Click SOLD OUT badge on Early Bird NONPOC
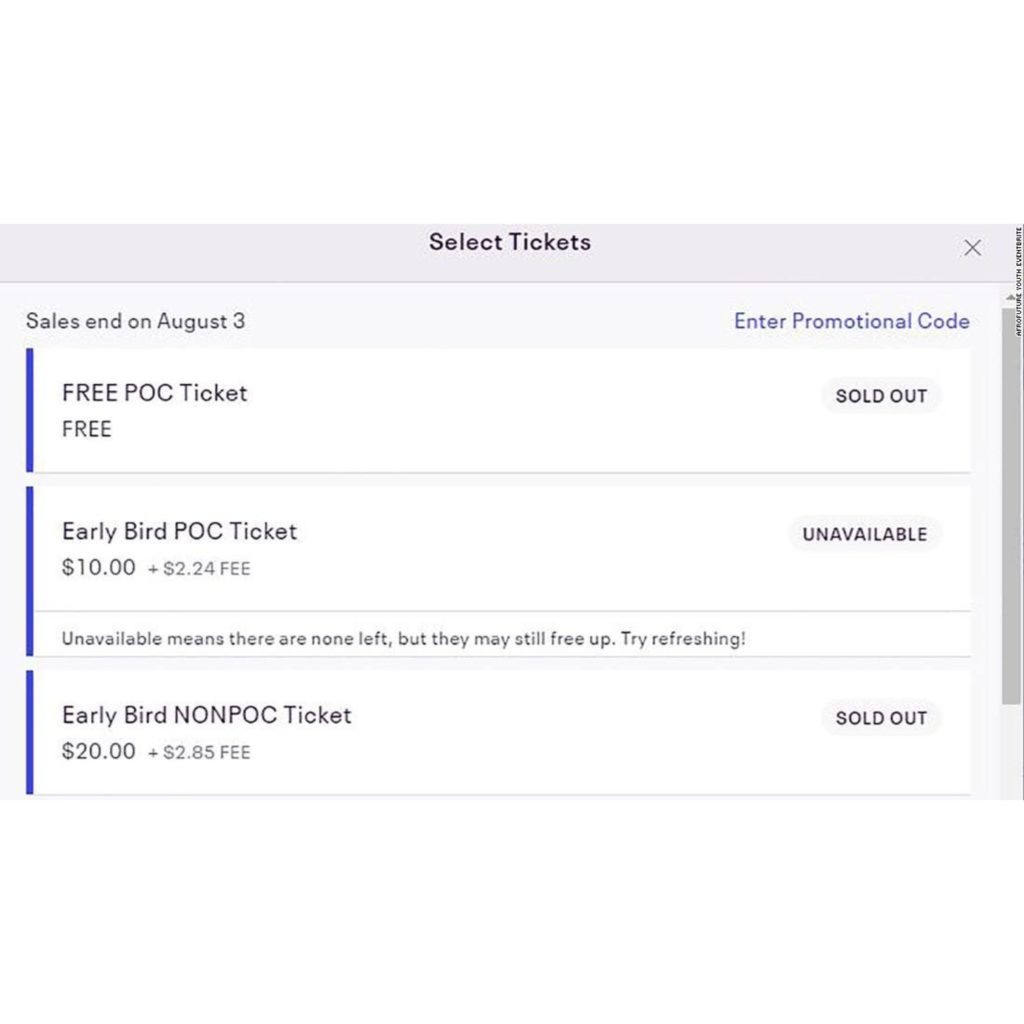 click(881, 718)
